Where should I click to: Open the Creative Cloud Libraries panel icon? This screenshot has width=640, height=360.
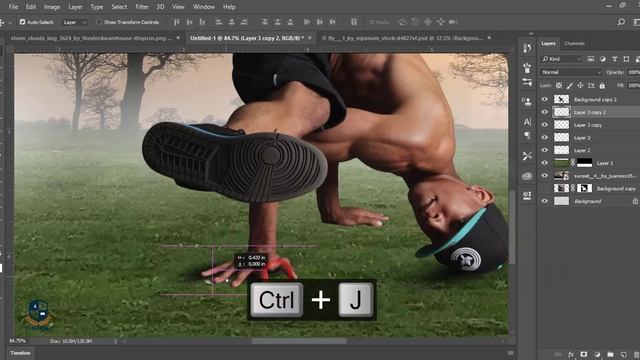coord(527,176)
